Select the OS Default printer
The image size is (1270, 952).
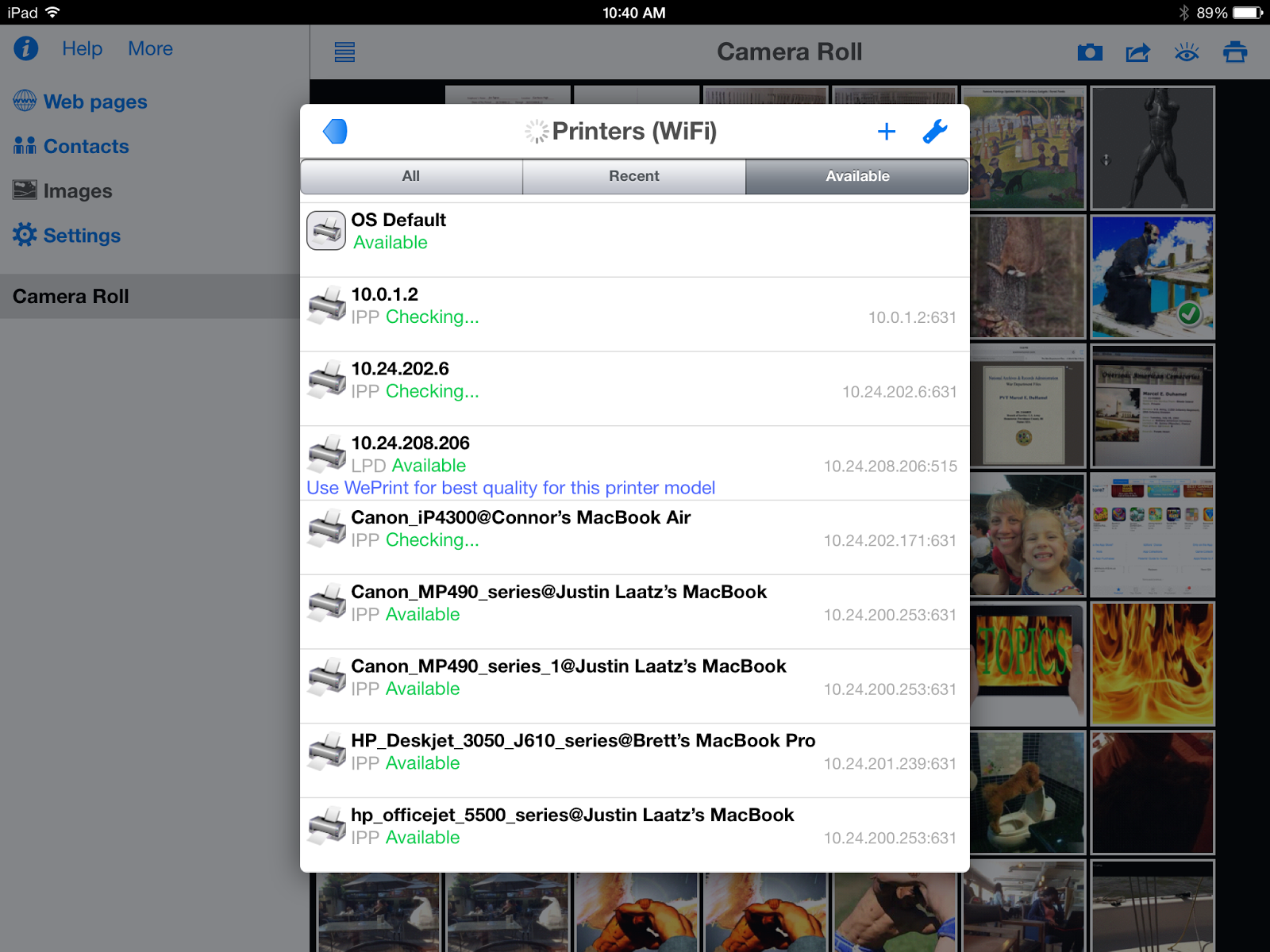pos(556,232)
